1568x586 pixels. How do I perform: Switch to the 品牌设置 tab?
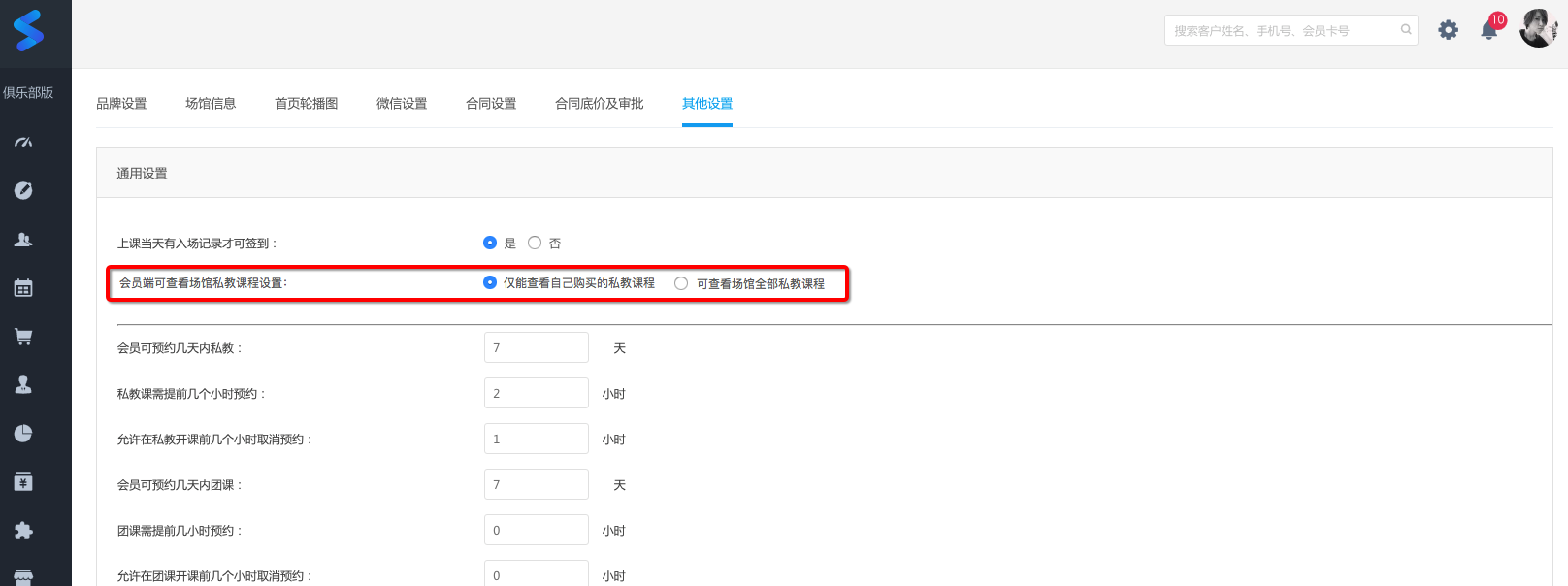[121, 104]
